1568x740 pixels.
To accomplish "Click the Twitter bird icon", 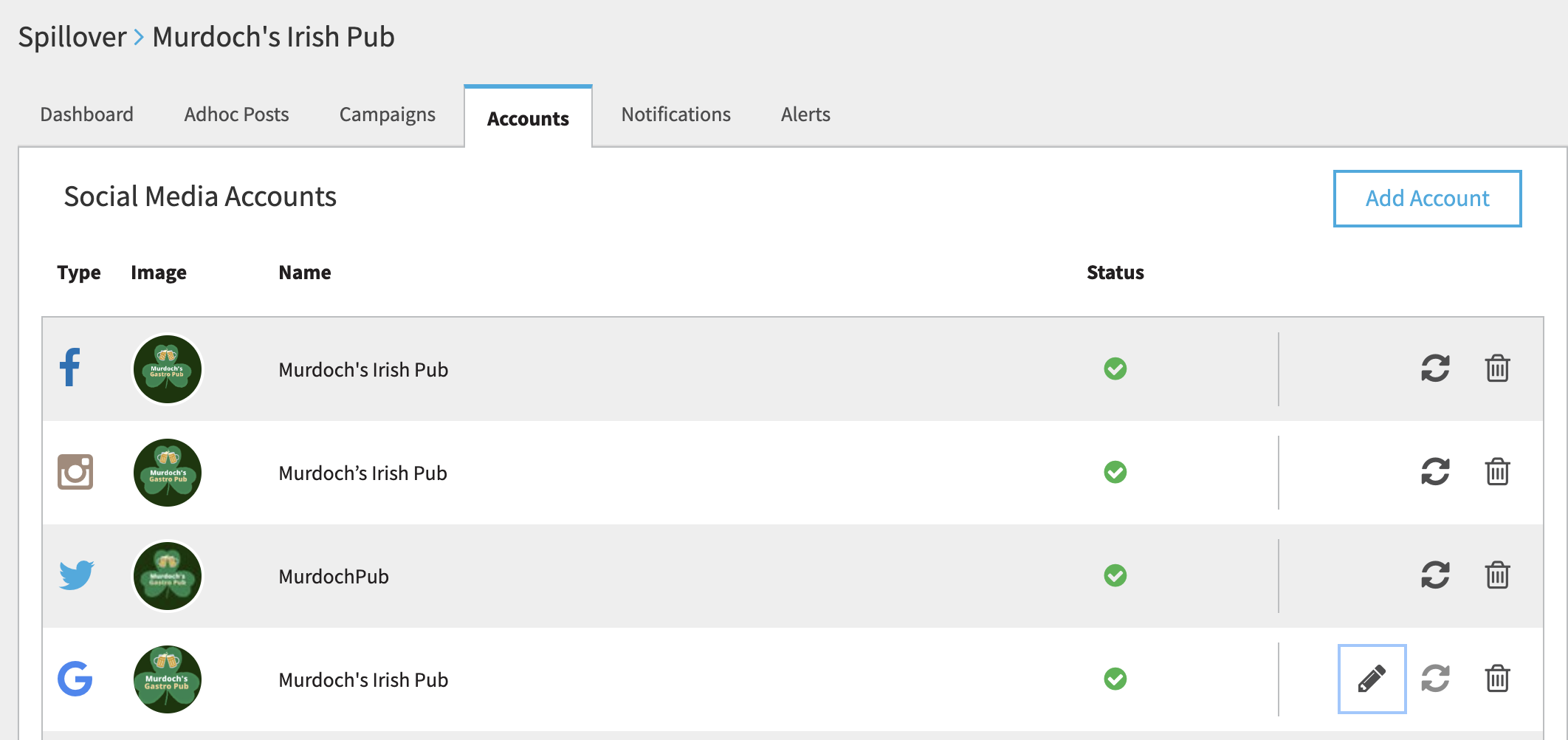I will 77,575.
